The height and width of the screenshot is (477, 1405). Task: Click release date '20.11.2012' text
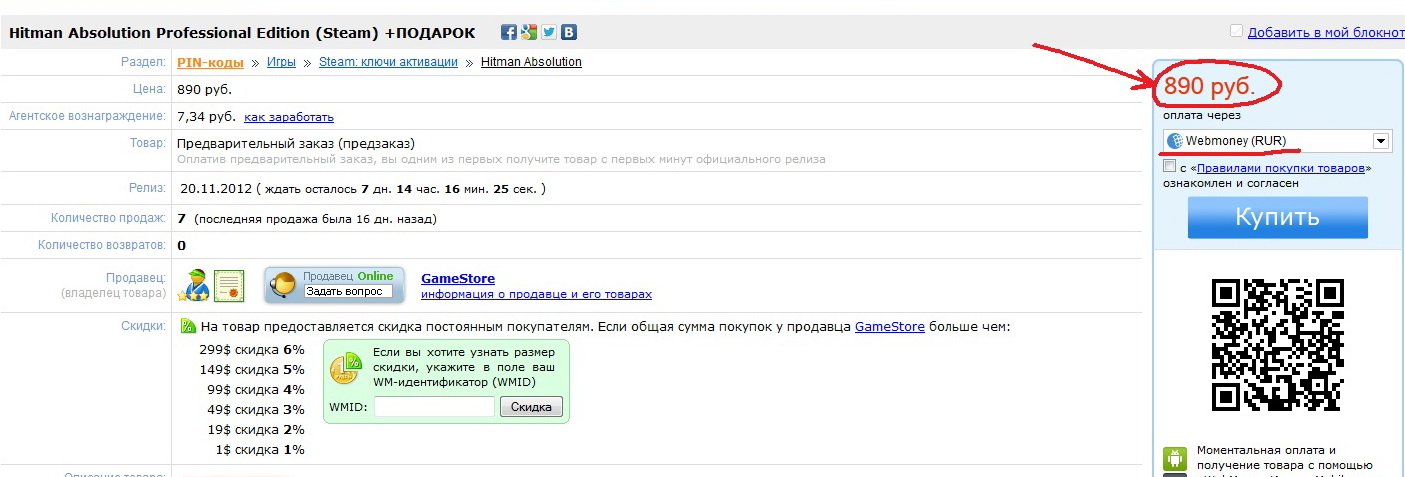point(216,188)
